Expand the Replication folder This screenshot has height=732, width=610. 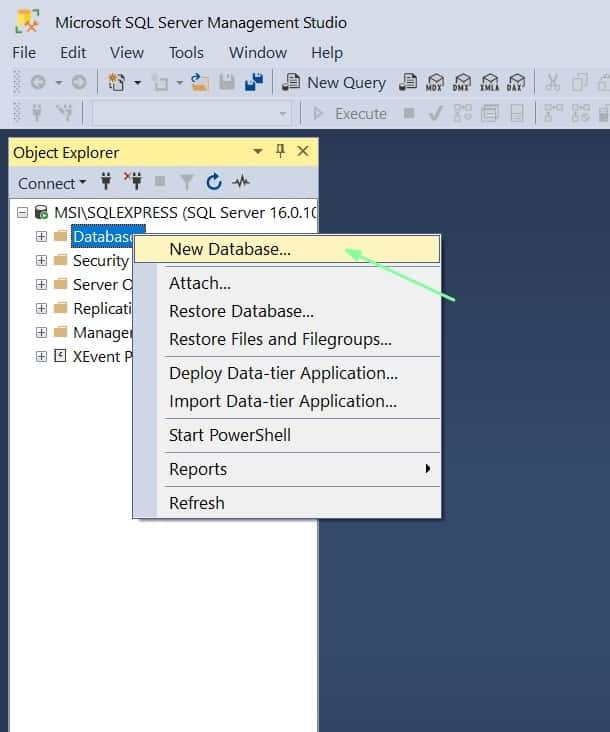point(41,308)
